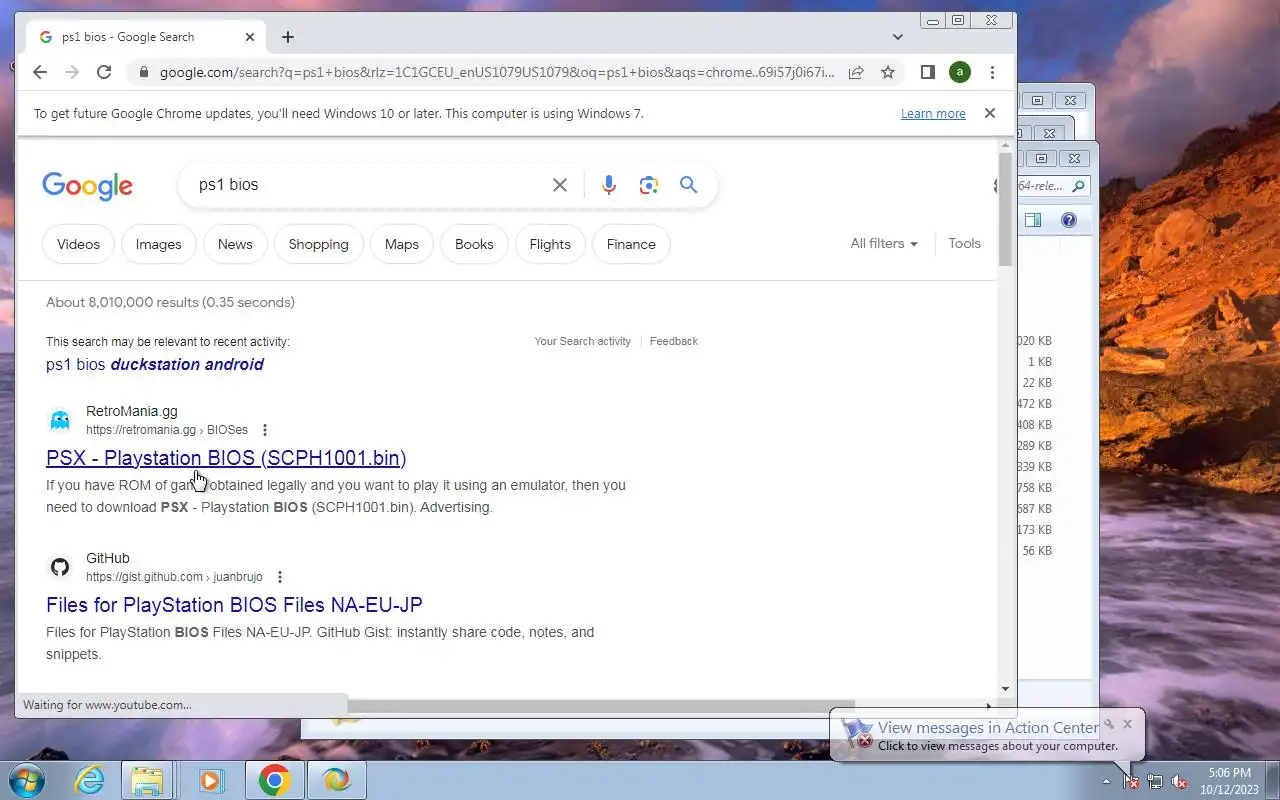Image resolution: width=1280 pixels, height=800 pixels.
Task: Open Files for PlayStation BIOS Files NA-EU-JP
Action: coord(234,605)
